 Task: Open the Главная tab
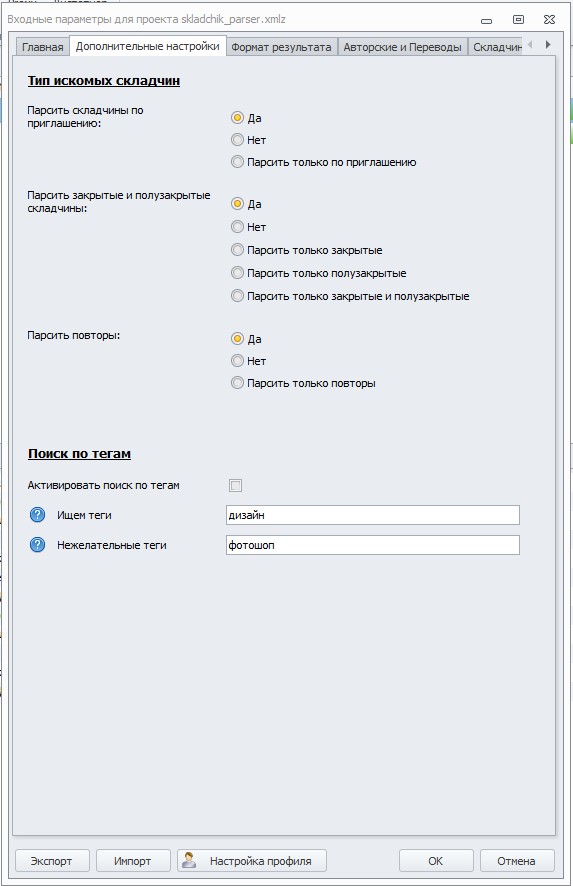pyautogui.click(x=42, y=47)
